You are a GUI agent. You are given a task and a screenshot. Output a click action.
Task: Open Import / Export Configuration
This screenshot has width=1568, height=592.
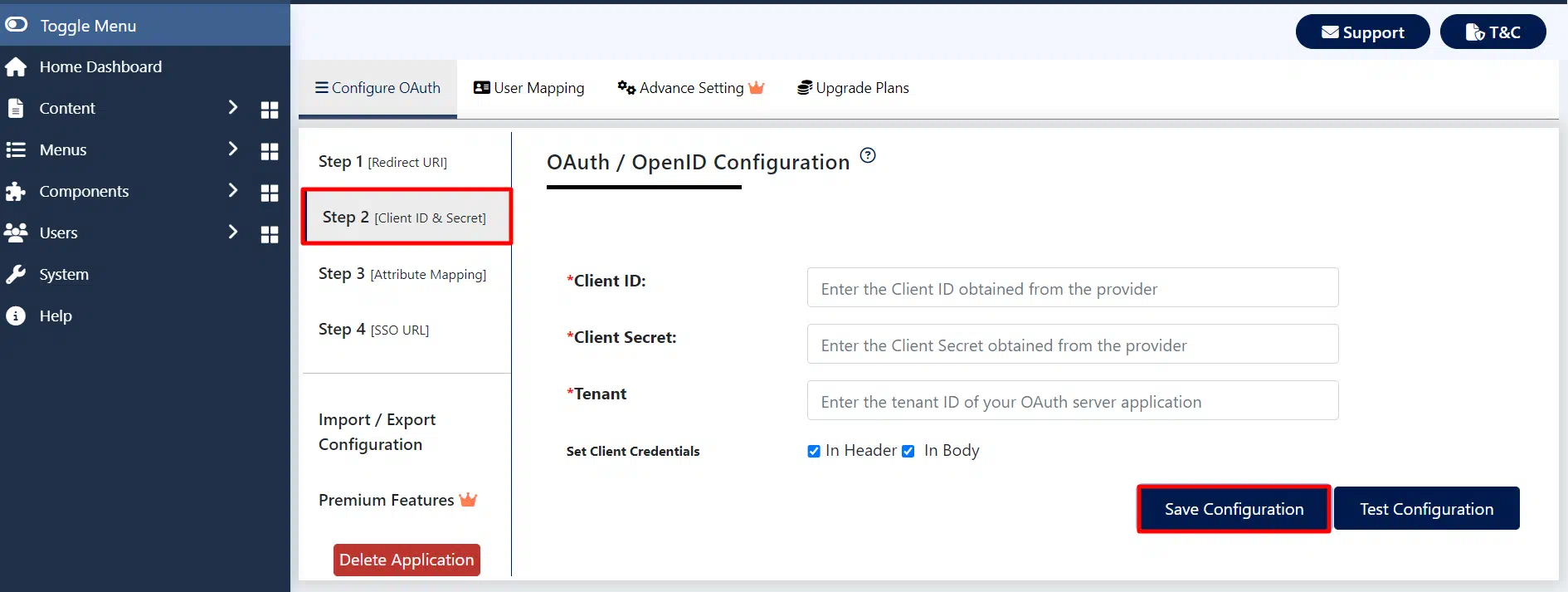[377, 432]
